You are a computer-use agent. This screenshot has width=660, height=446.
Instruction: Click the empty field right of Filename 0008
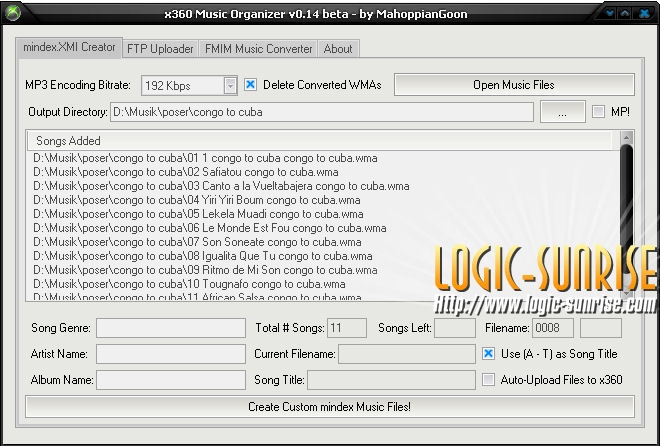click(x=601, y=328)
